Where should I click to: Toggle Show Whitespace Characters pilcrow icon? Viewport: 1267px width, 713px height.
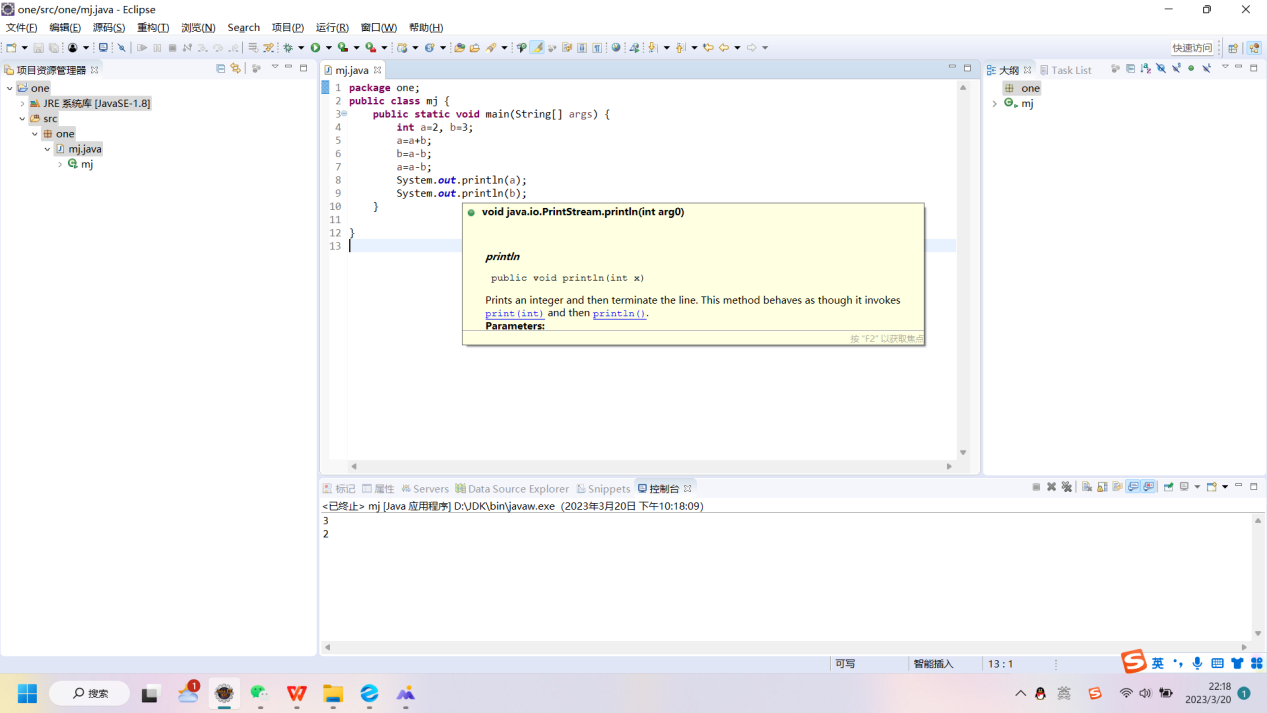[x=597, y=47]
